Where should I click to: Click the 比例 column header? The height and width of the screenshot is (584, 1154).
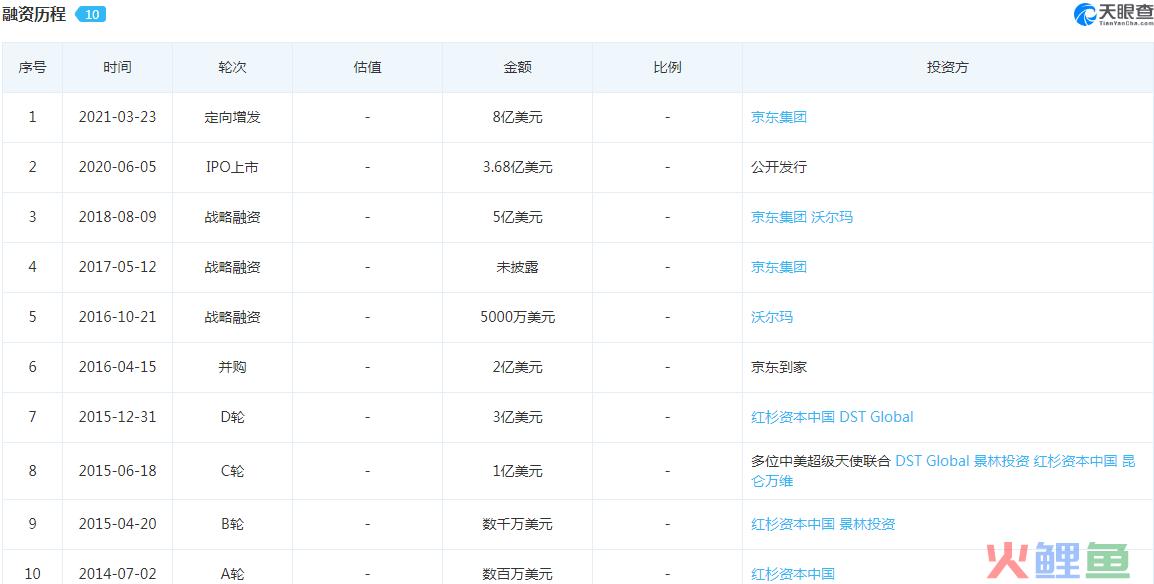click(668, 67)
